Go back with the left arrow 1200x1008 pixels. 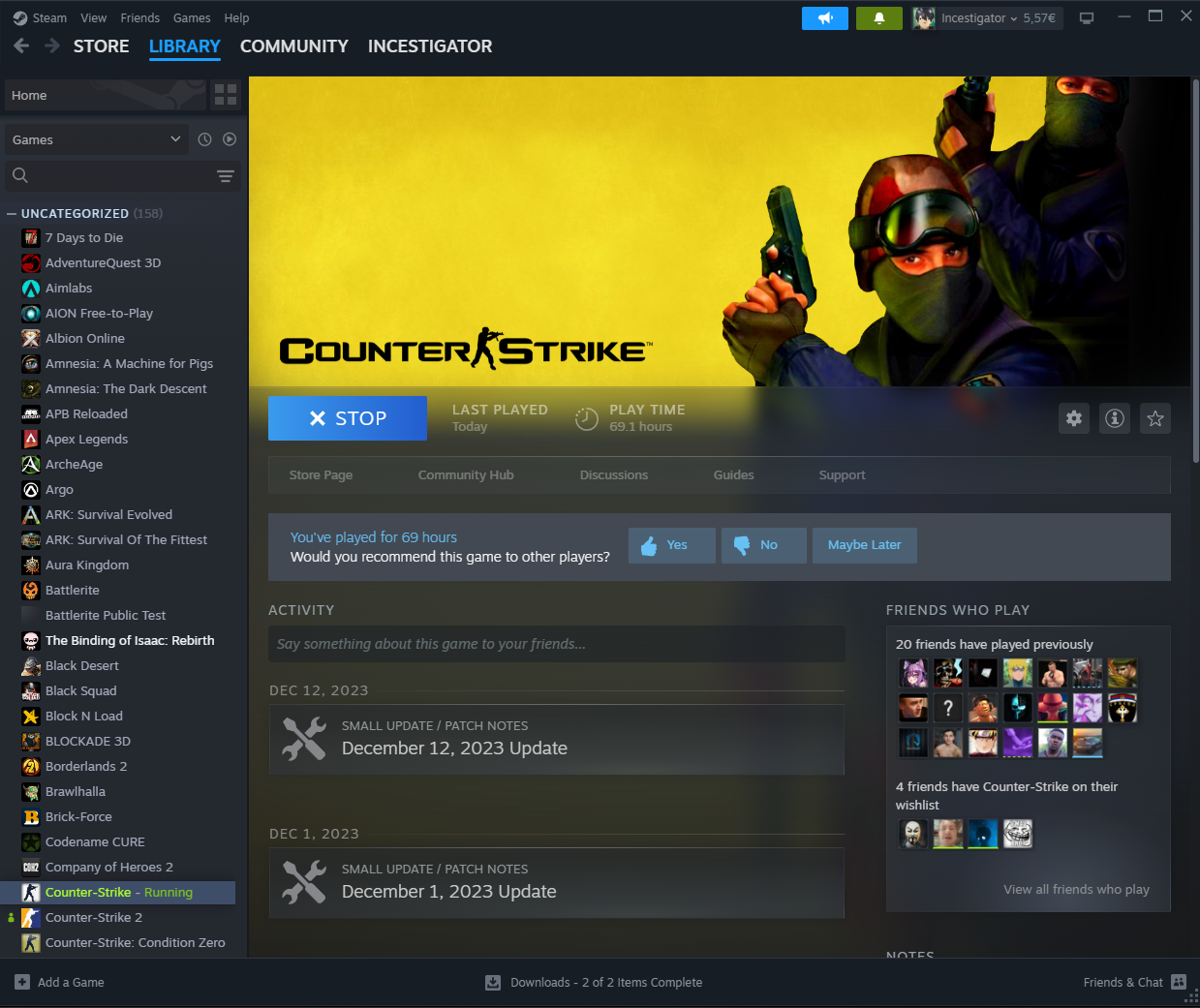pos(21,46)
